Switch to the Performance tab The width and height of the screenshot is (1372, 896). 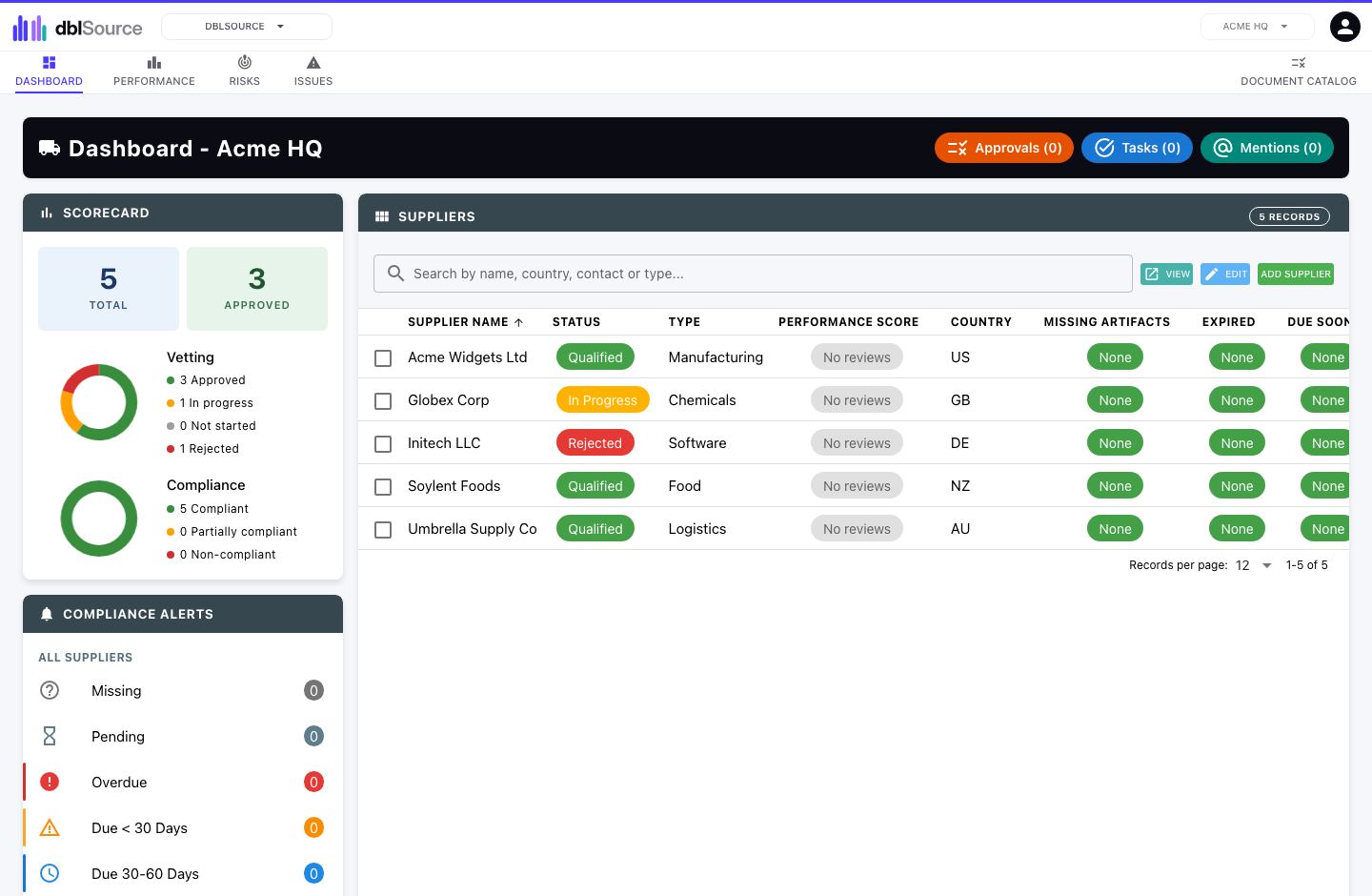tap(154, 72)
